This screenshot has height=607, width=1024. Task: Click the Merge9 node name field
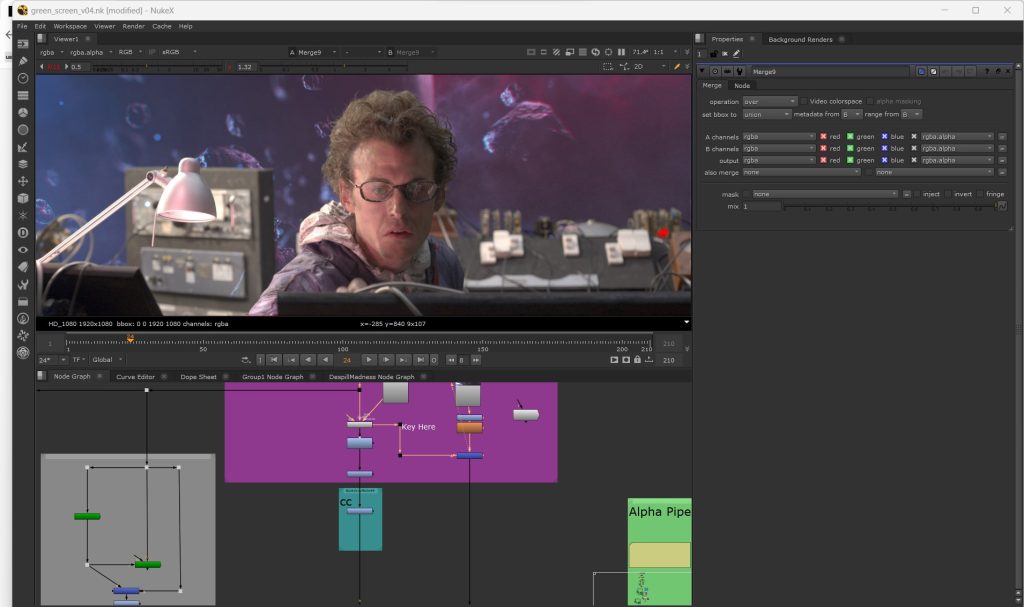click(829, 71)
